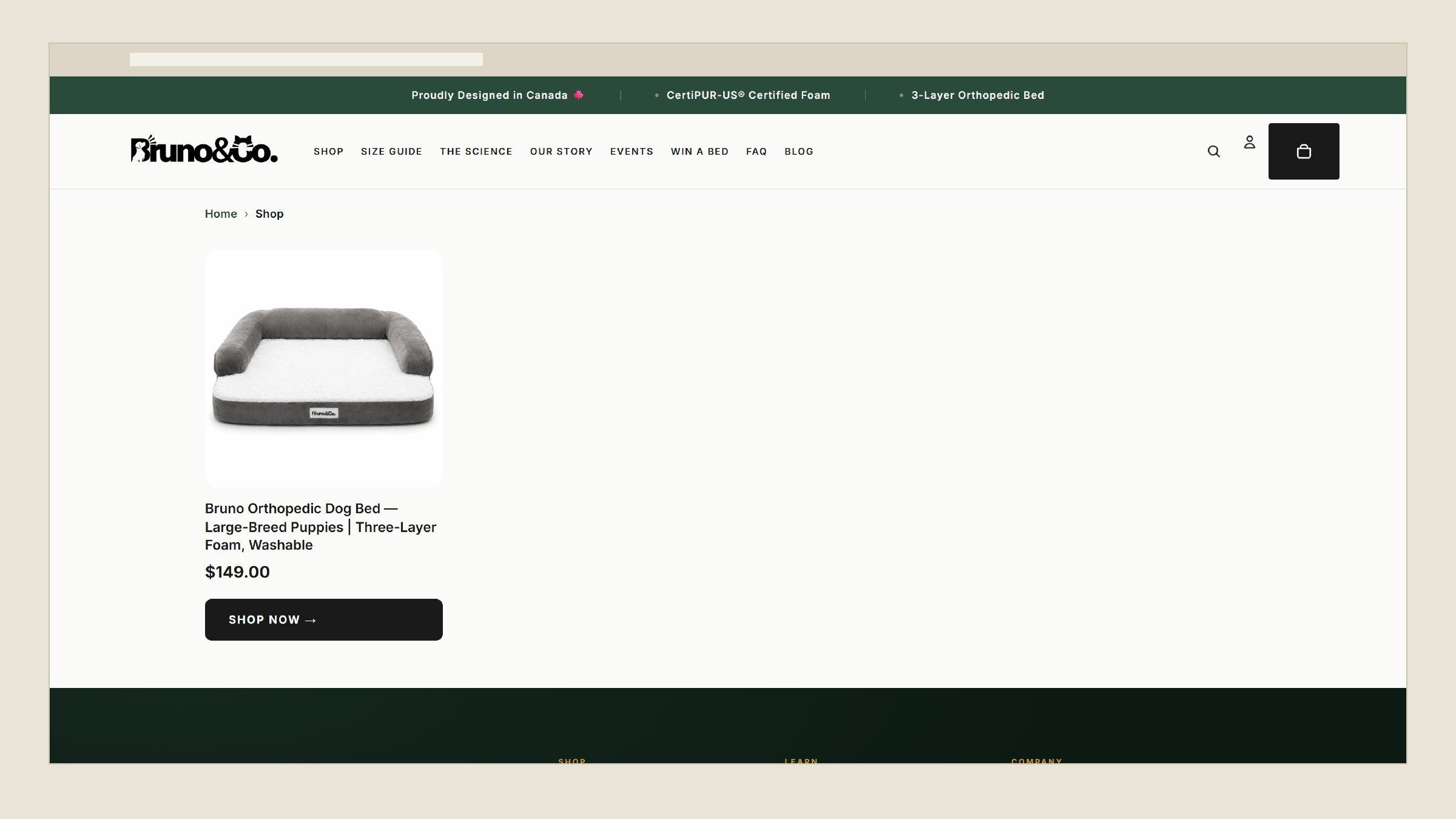Open the shopping bag cart
The height and width of the screenshot is (819, 1456).
pyautogui.click(x=1304, y=151)
